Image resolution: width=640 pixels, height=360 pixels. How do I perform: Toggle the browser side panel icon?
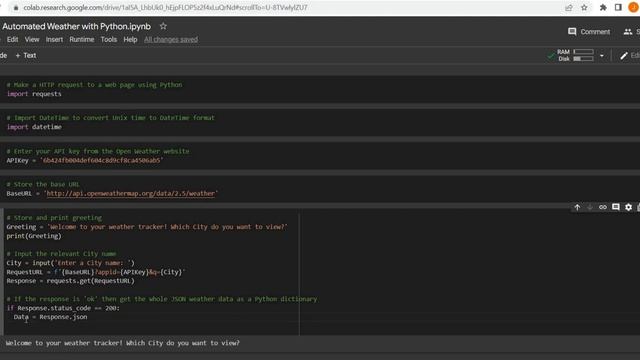[x=618, y=8]
